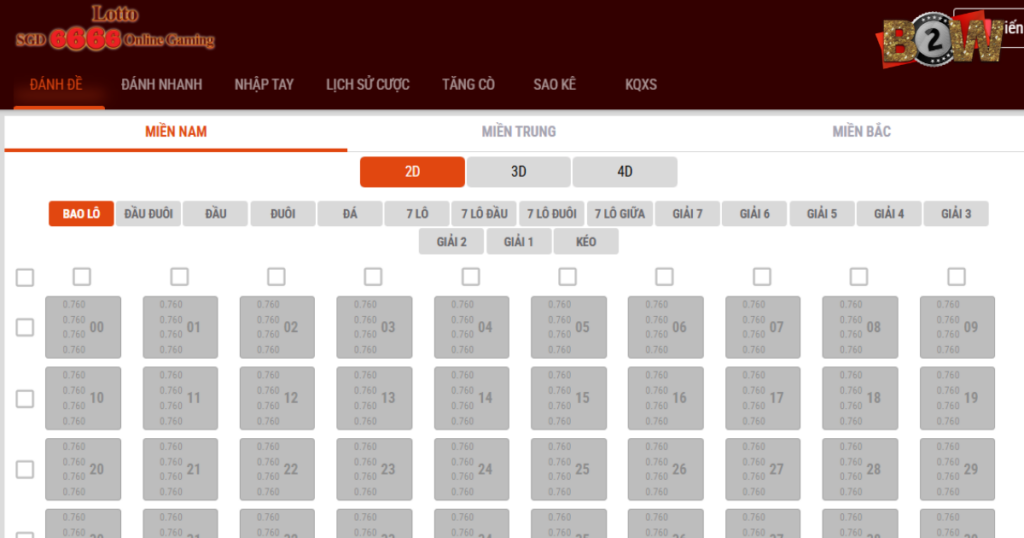Select the 4D bet type button

[624, 172]
